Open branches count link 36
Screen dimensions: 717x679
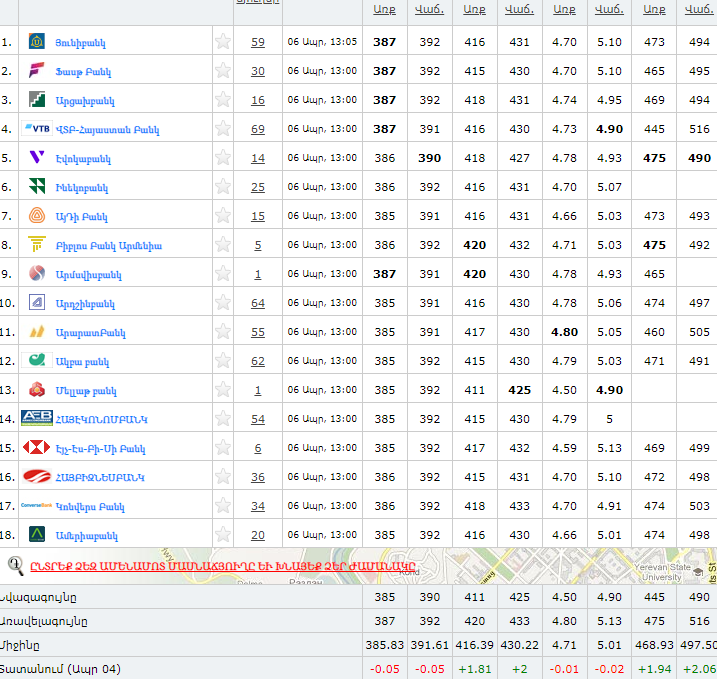[x=258, y=477]
